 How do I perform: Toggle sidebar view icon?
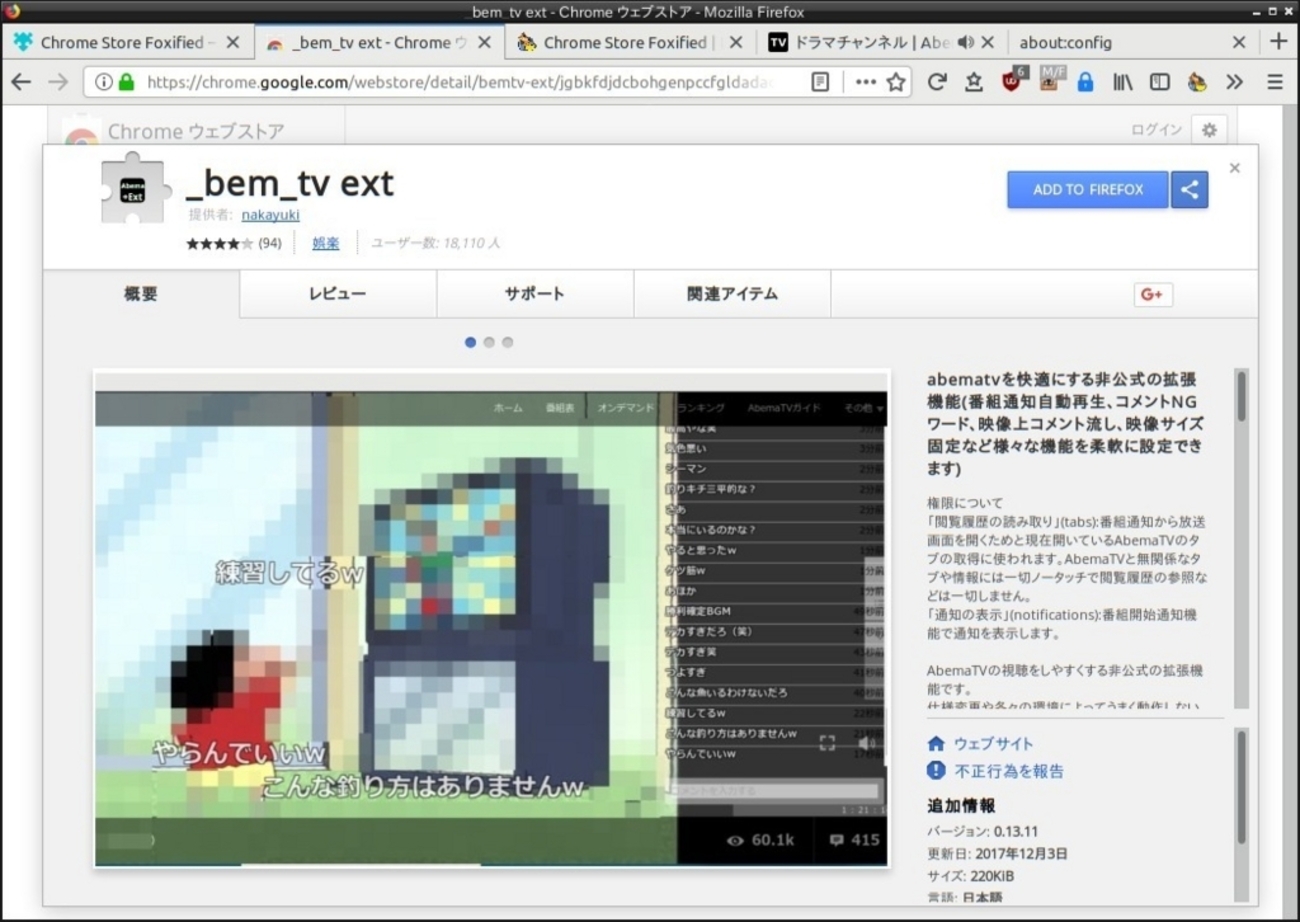[x=1160, y=82]
